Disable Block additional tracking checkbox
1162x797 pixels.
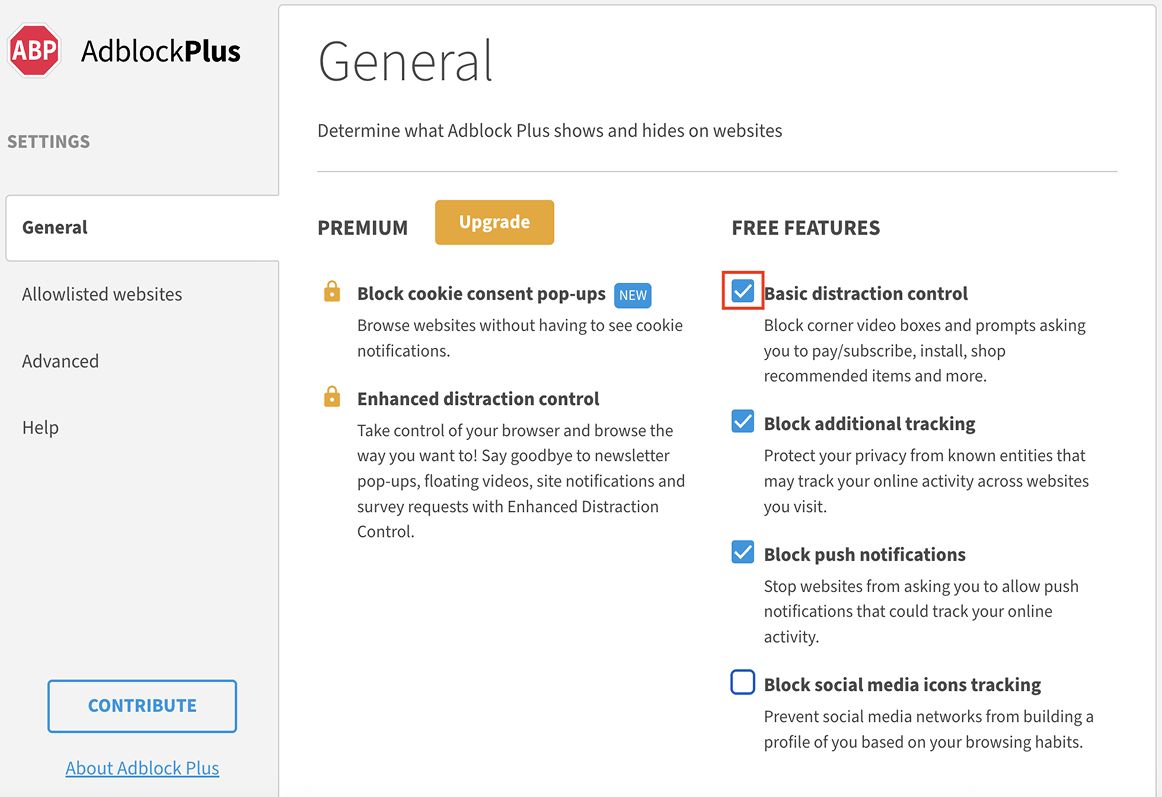743,421
